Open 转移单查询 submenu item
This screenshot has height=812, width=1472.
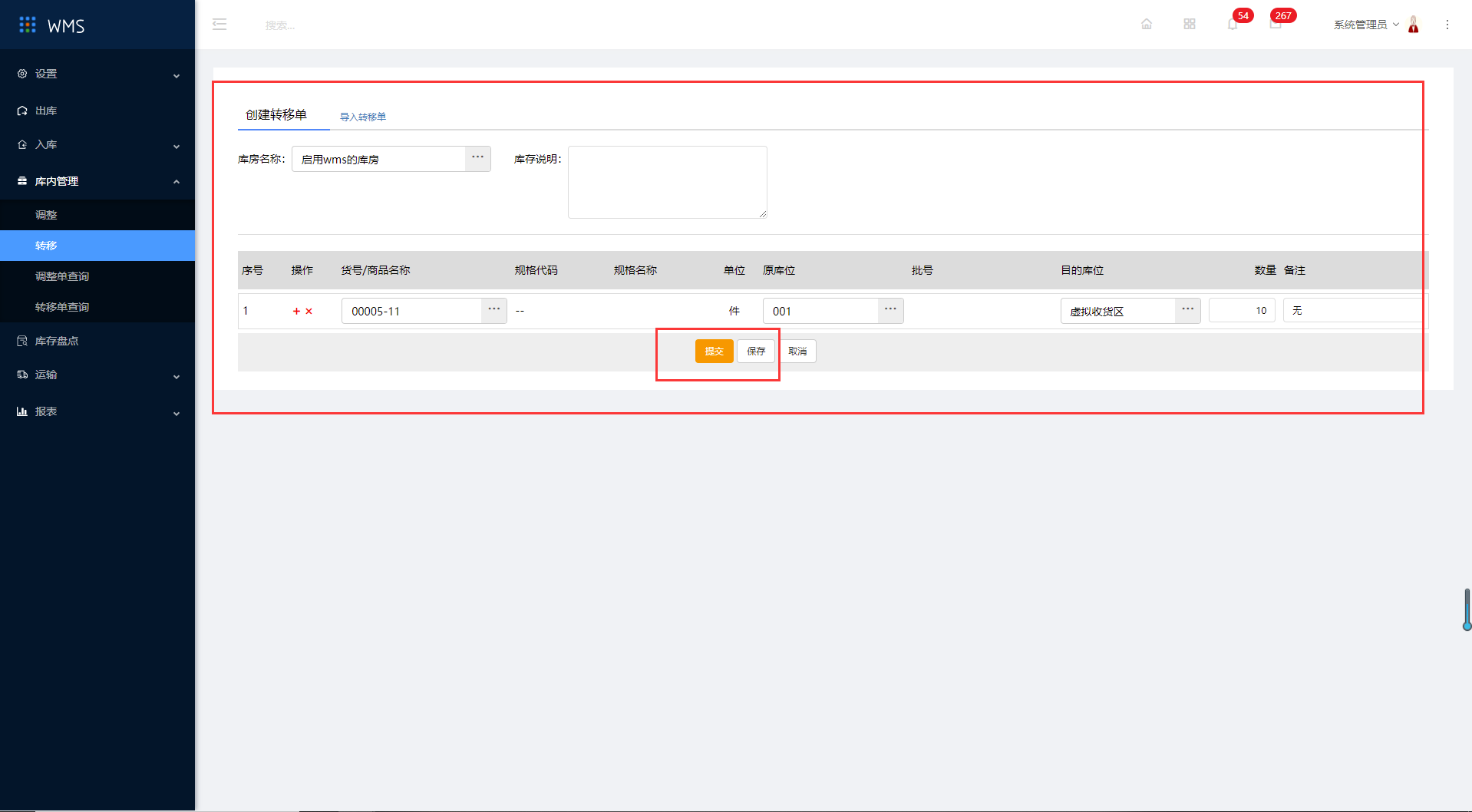click(97, 307)
